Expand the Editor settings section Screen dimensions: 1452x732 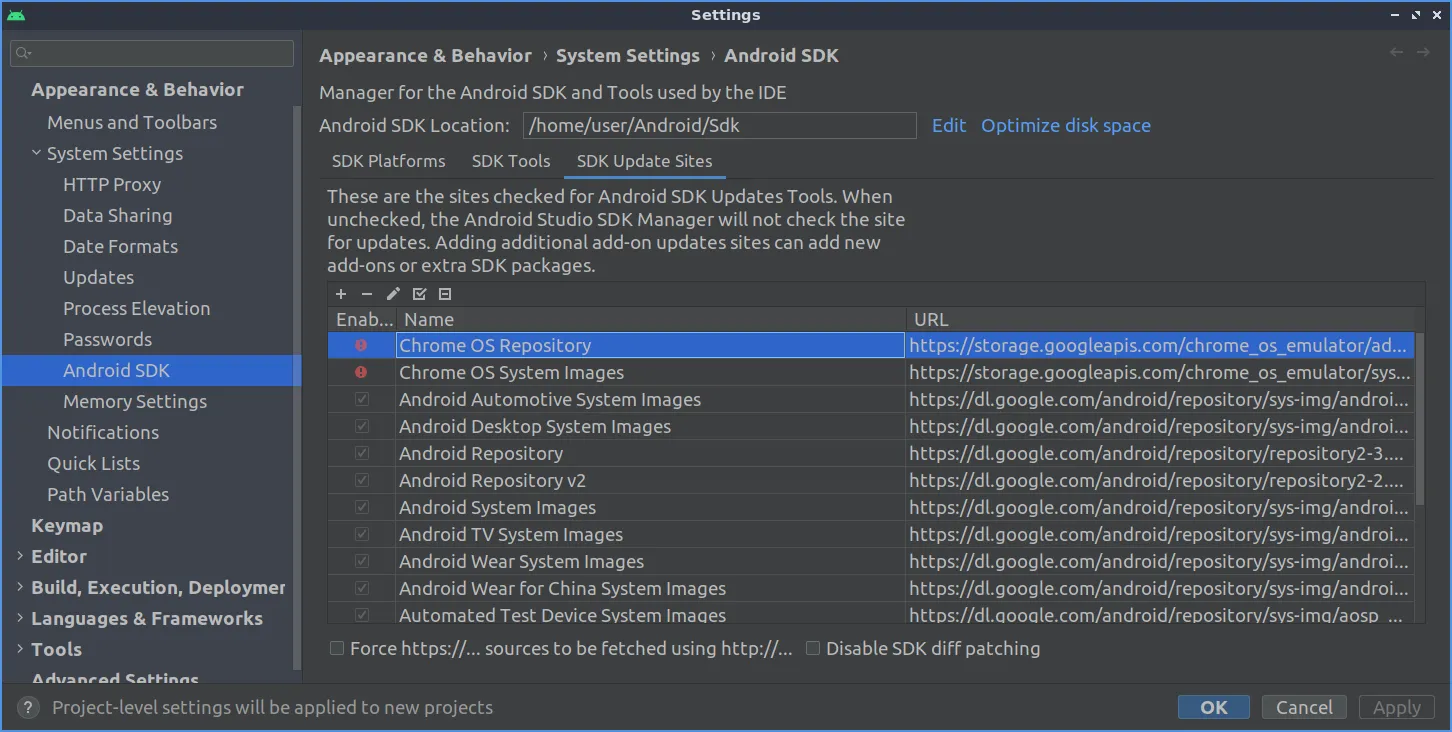point(21,556)
